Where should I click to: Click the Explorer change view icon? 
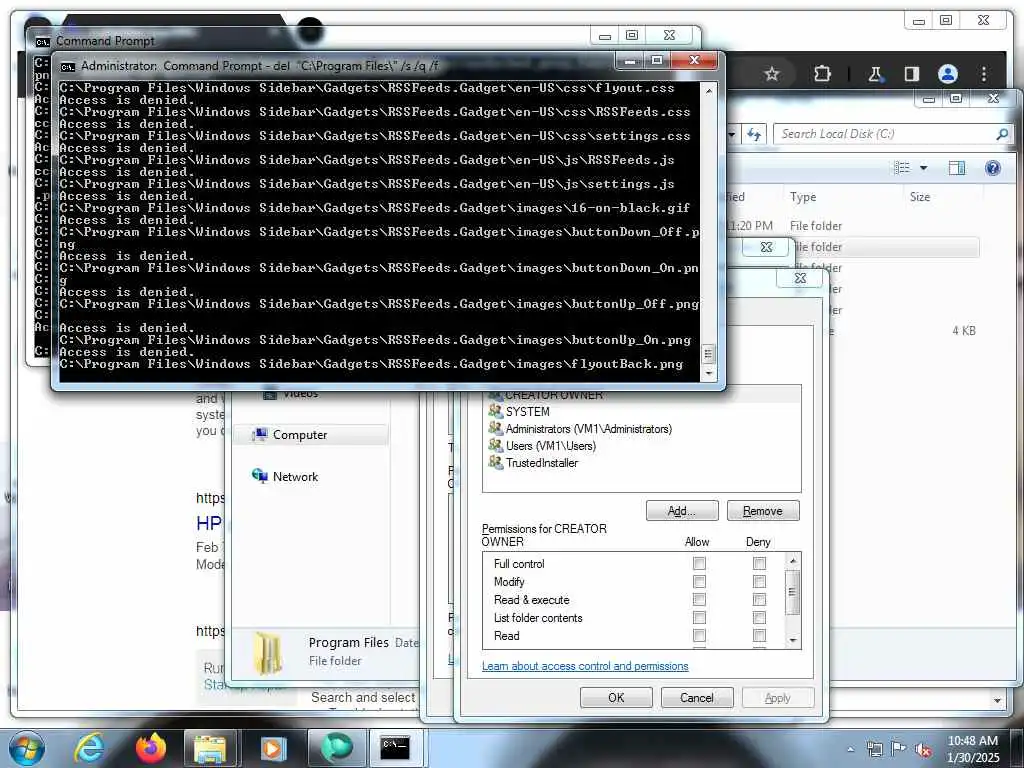tap(902, 168)
